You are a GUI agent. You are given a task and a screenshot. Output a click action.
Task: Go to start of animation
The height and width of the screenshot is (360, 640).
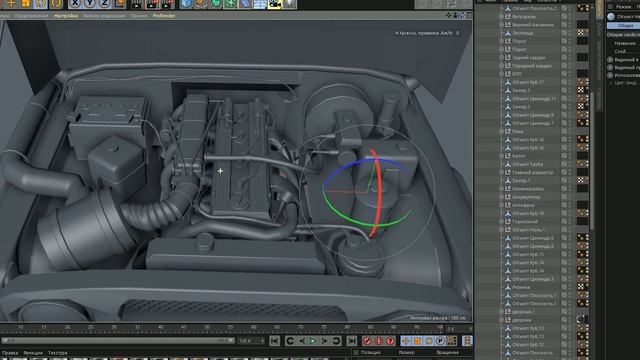pos(275,341)
